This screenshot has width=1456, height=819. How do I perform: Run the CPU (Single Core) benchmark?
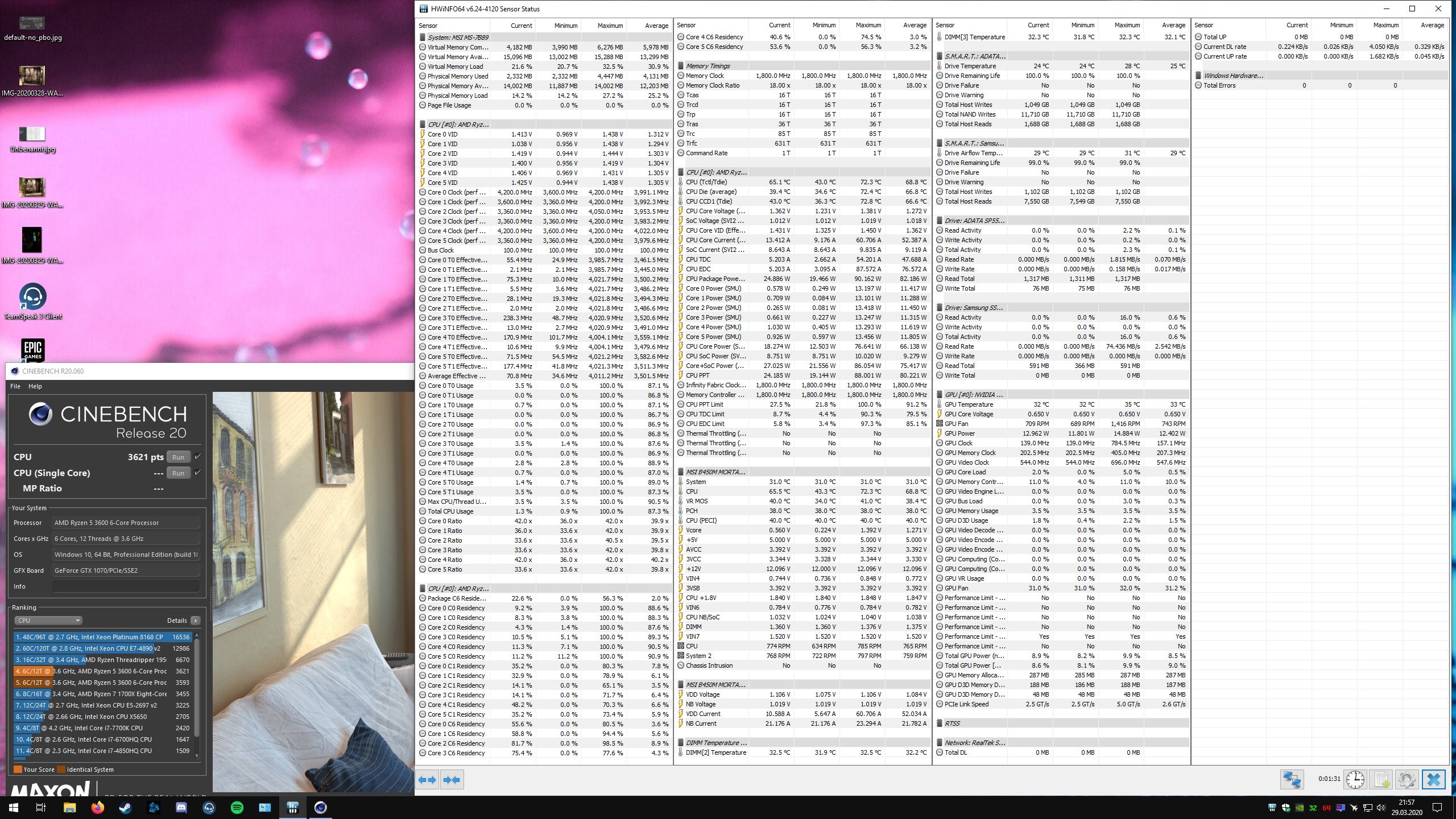[178, 473]
